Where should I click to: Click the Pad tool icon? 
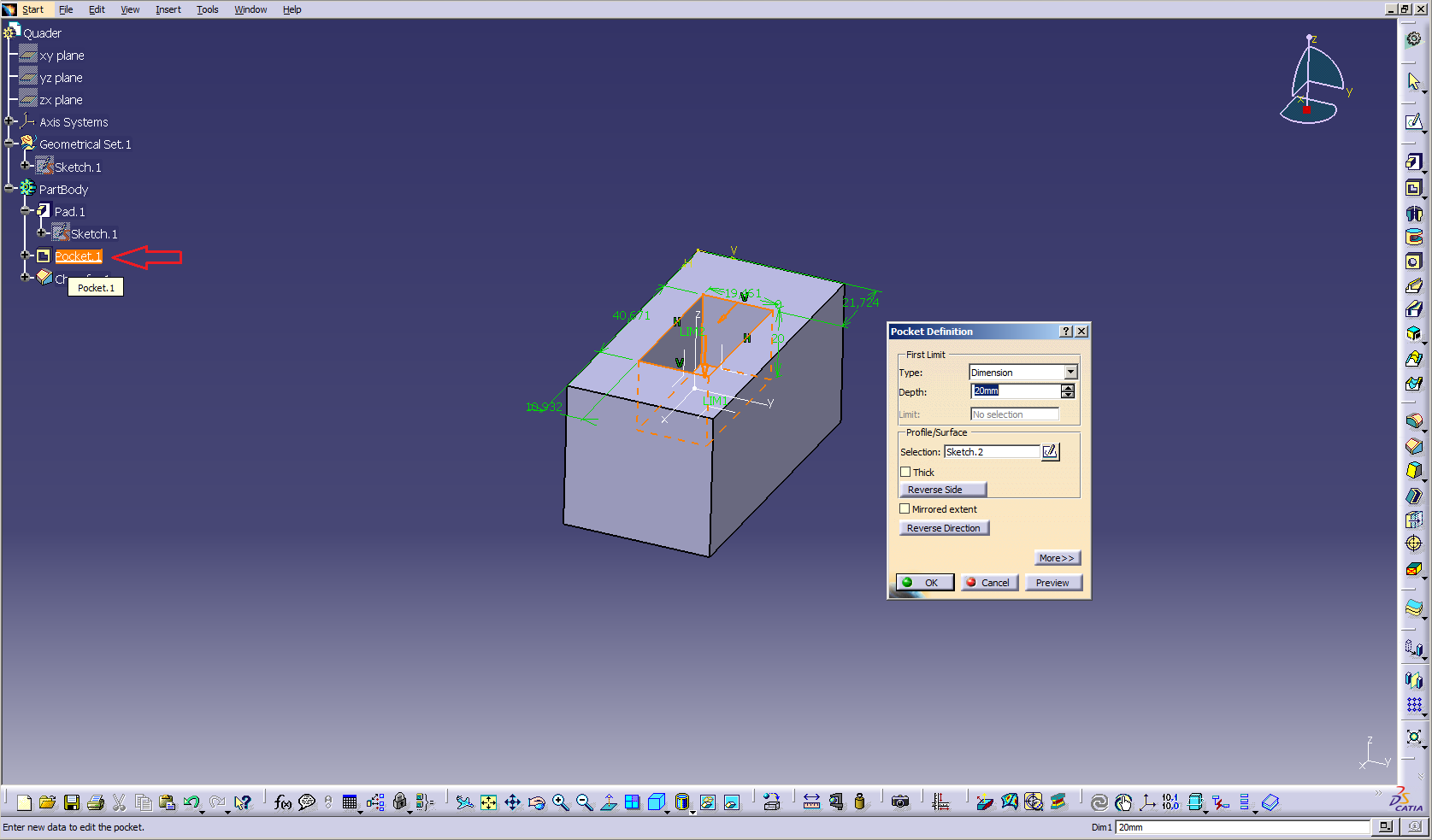(1413, 162)
